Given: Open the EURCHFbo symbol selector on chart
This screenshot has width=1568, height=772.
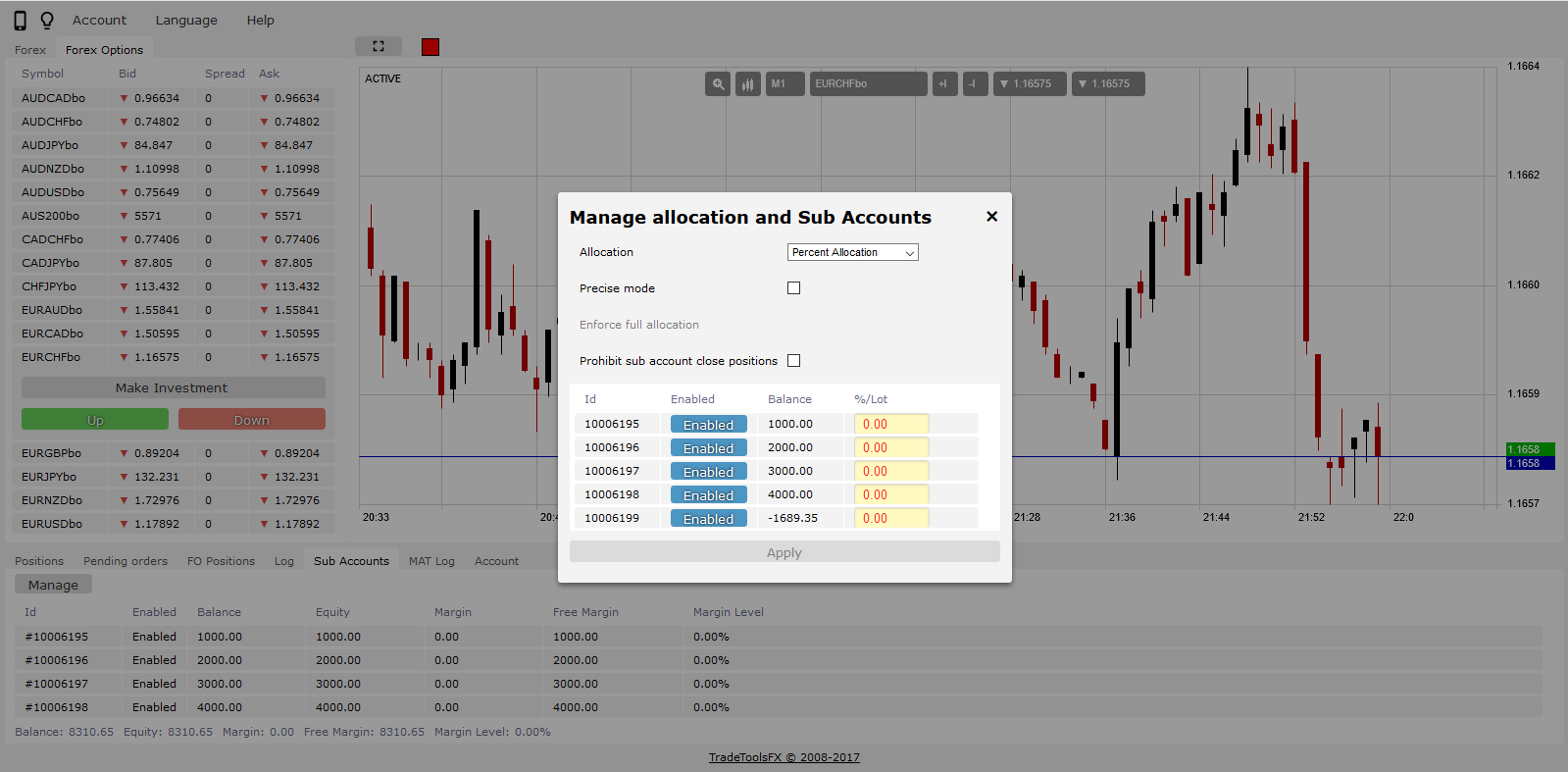Looking at the screenshot, I should click(x=868, y=84).
